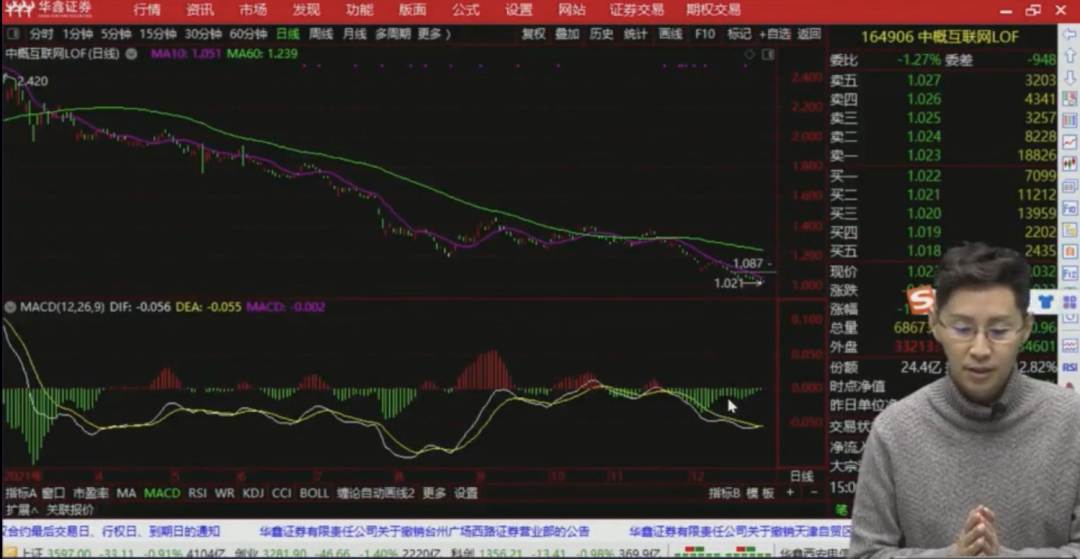The width and height of the screenshot is (1080, 559).
Task: Add stock via +自选 button
Action: pyautogui.click(x=775, y=34)
